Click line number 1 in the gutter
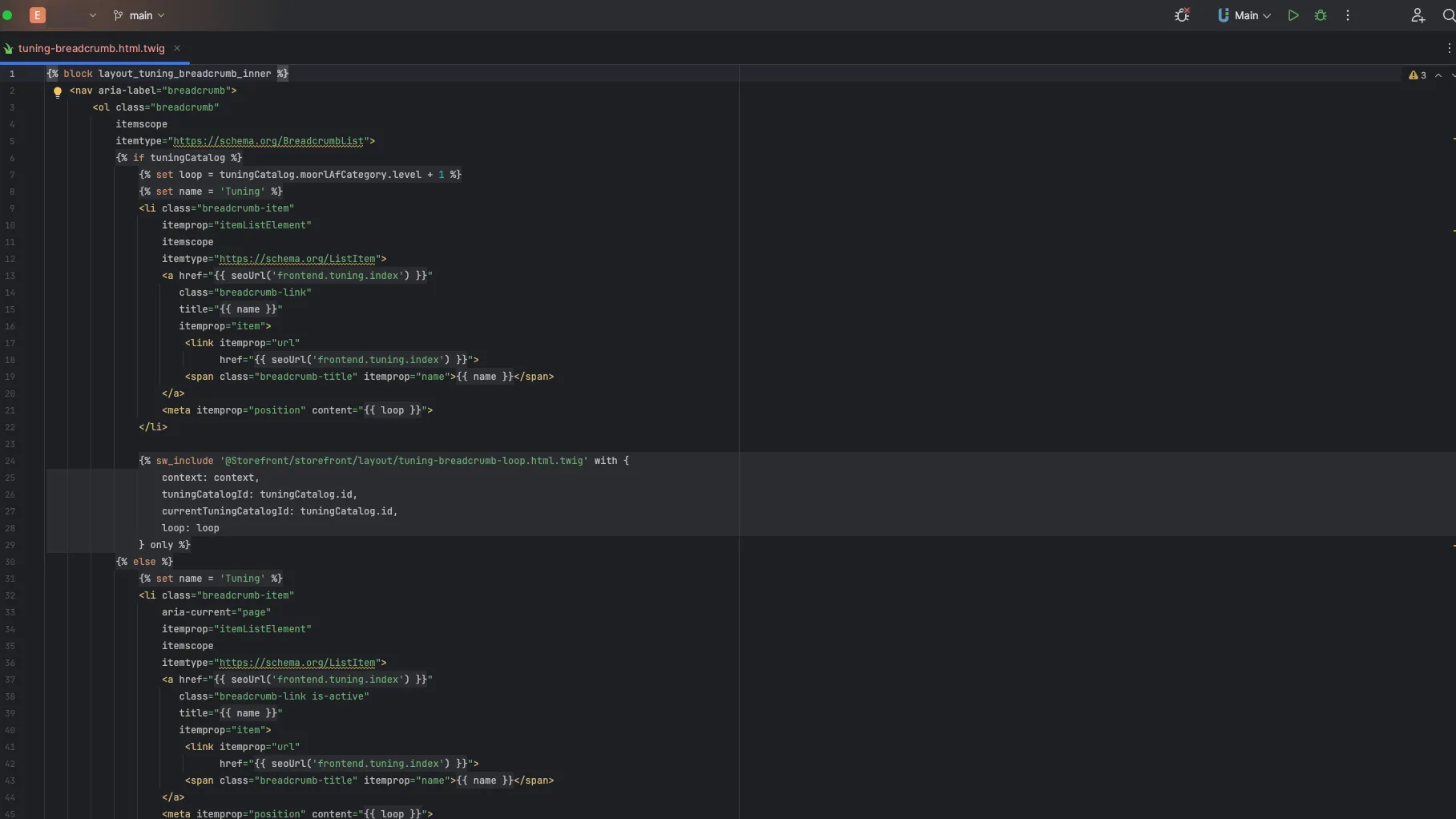 point(12,74)
